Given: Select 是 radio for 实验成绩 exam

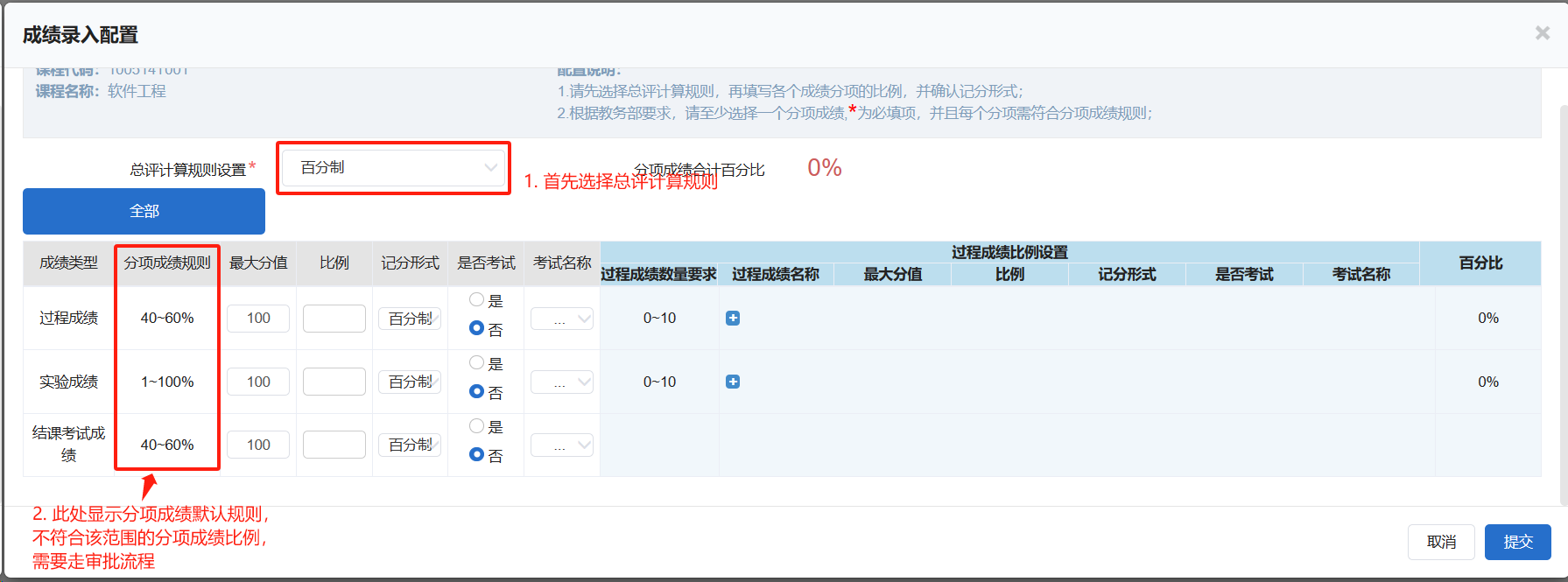Looking at the screenshot, I should click(x=477, y=363).
